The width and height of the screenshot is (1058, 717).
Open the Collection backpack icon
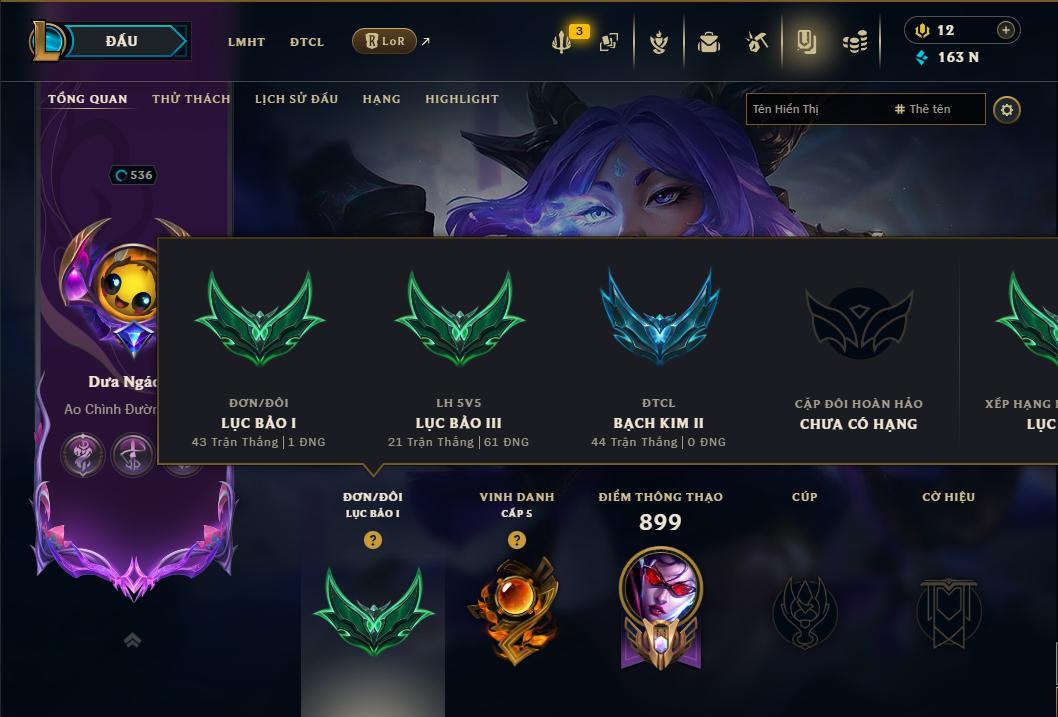point(708,42)
